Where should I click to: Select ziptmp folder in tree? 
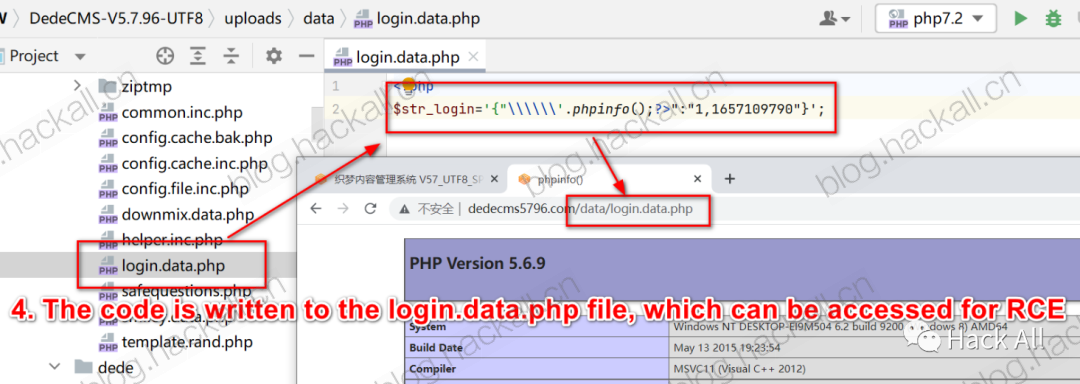136,87
